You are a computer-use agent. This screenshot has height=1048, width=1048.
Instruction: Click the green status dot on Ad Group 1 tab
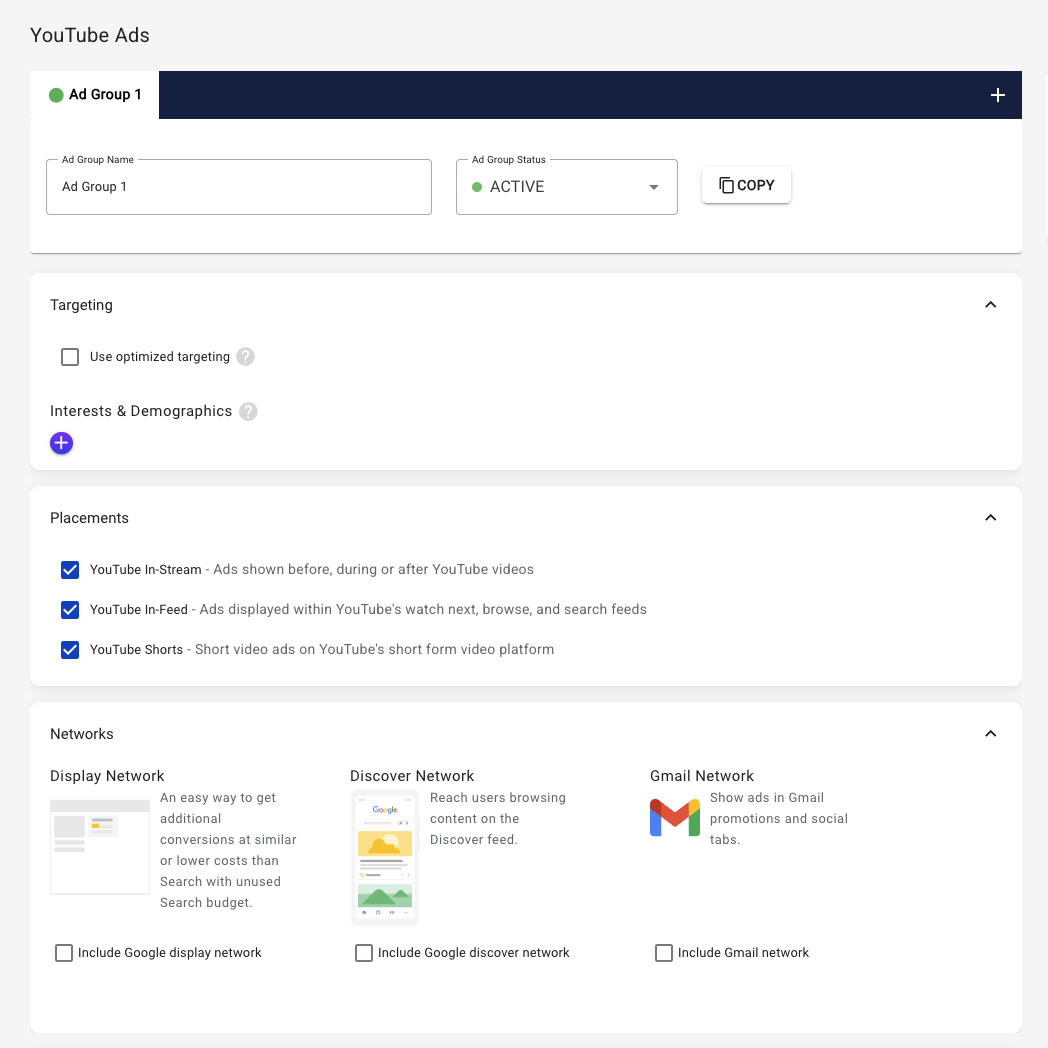point(56,95)
